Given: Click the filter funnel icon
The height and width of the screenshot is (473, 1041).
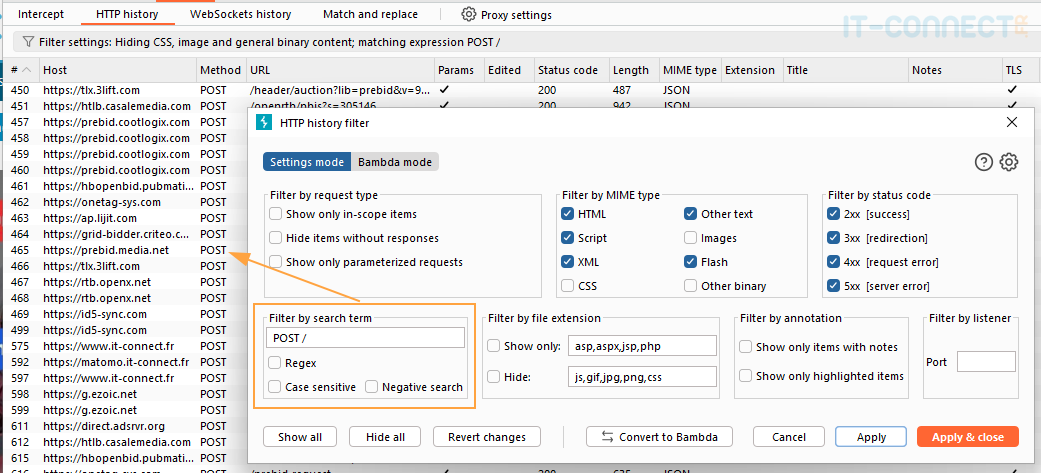Looking at the screenshot, I should pos(27,43).
